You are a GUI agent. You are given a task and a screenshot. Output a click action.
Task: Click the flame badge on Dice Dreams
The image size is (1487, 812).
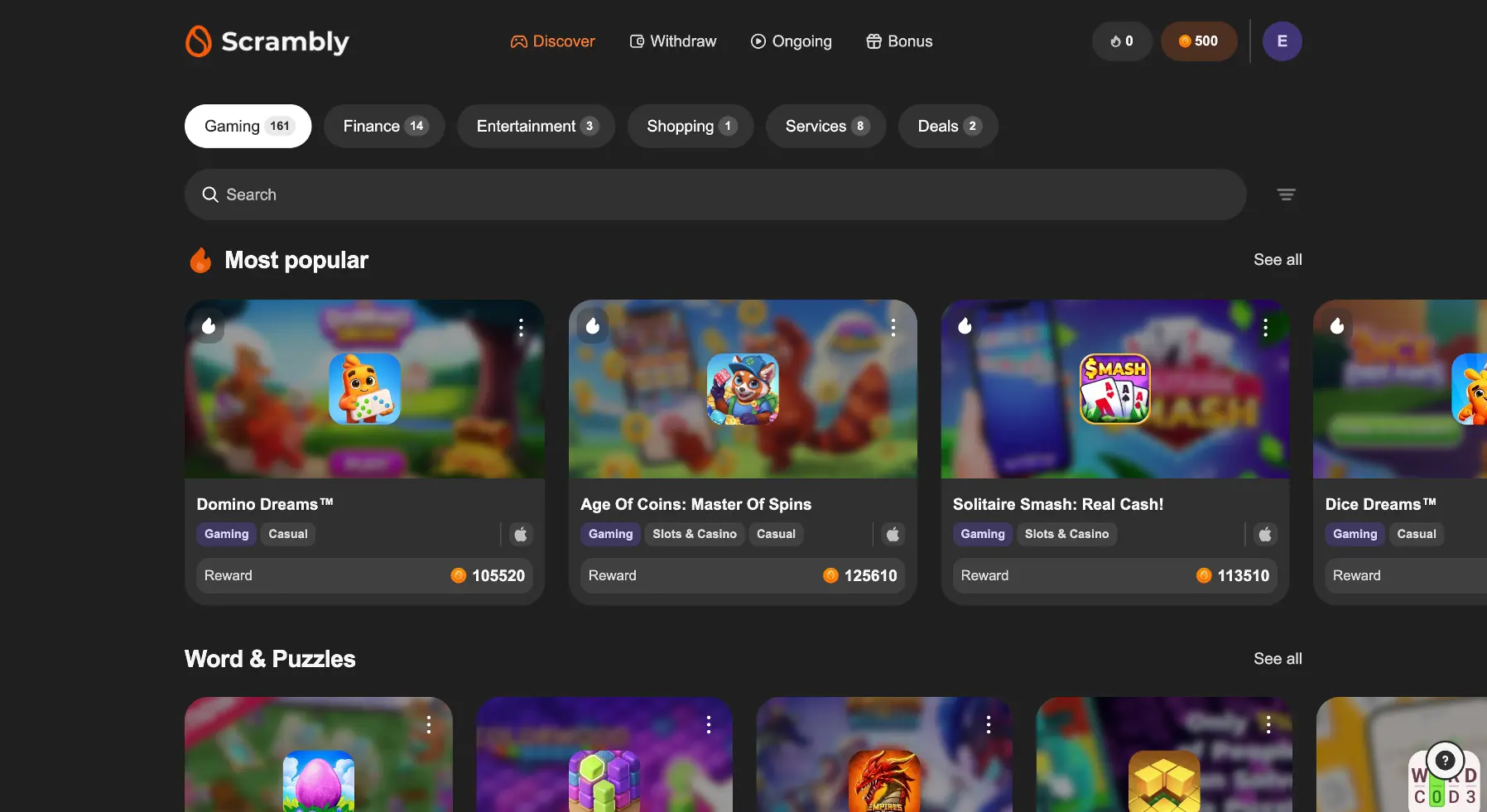point(1337,326)
